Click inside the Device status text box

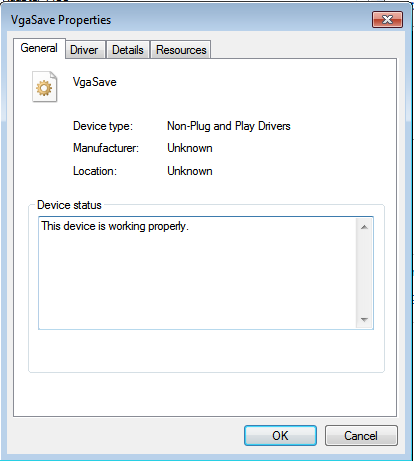coord(197,273)
